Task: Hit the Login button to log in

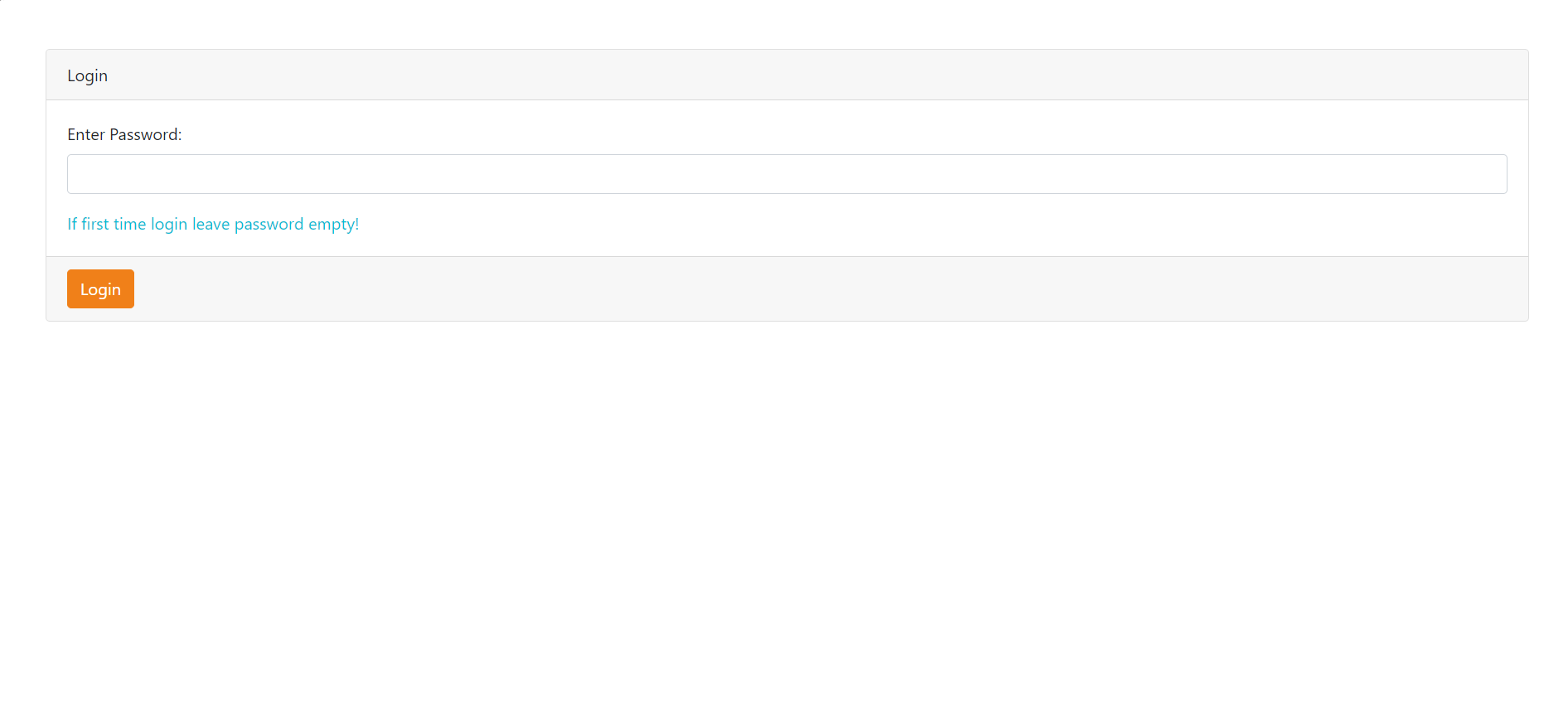Action: [100, 289]
